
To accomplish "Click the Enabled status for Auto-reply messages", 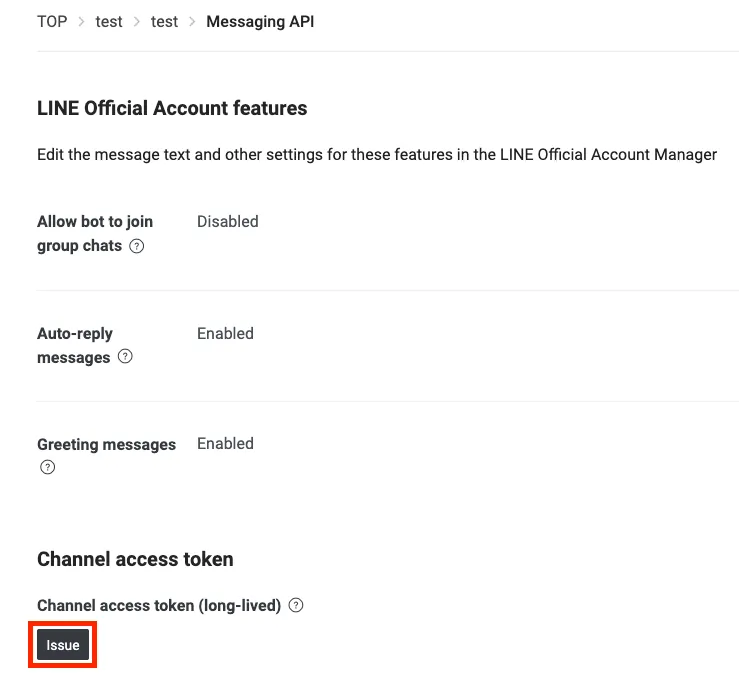I will point(225,333).
